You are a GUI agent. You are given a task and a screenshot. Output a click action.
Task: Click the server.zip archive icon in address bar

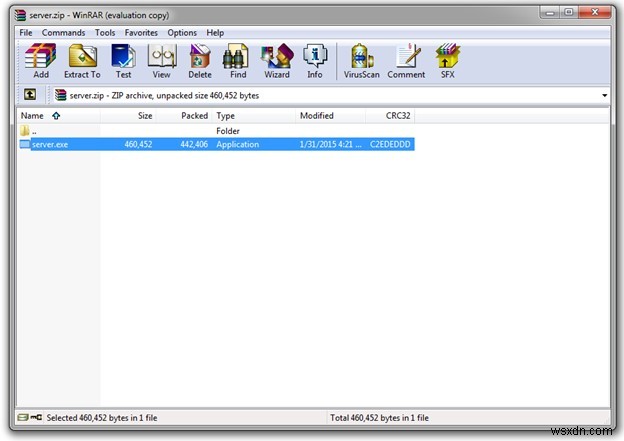click(x=60, y=95)
